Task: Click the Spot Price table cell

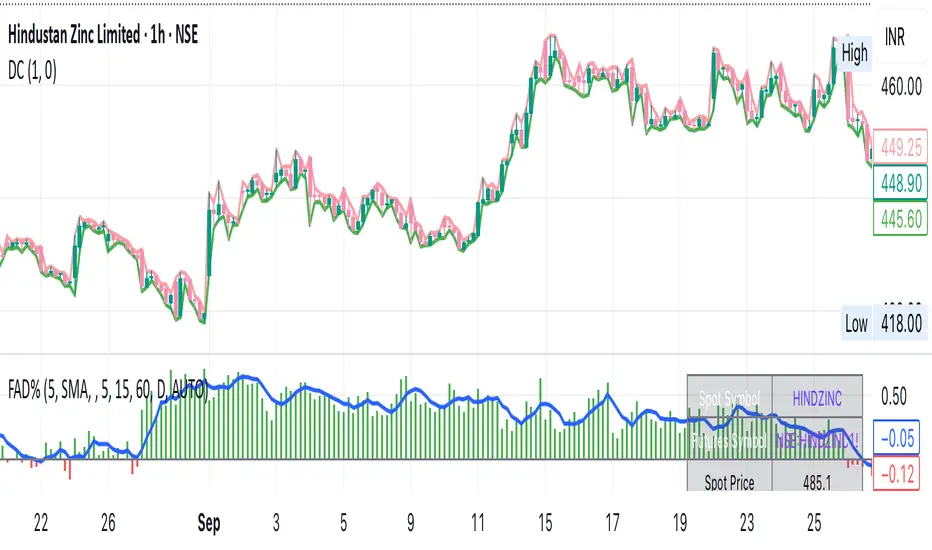Action: click(x=731, y=483)
